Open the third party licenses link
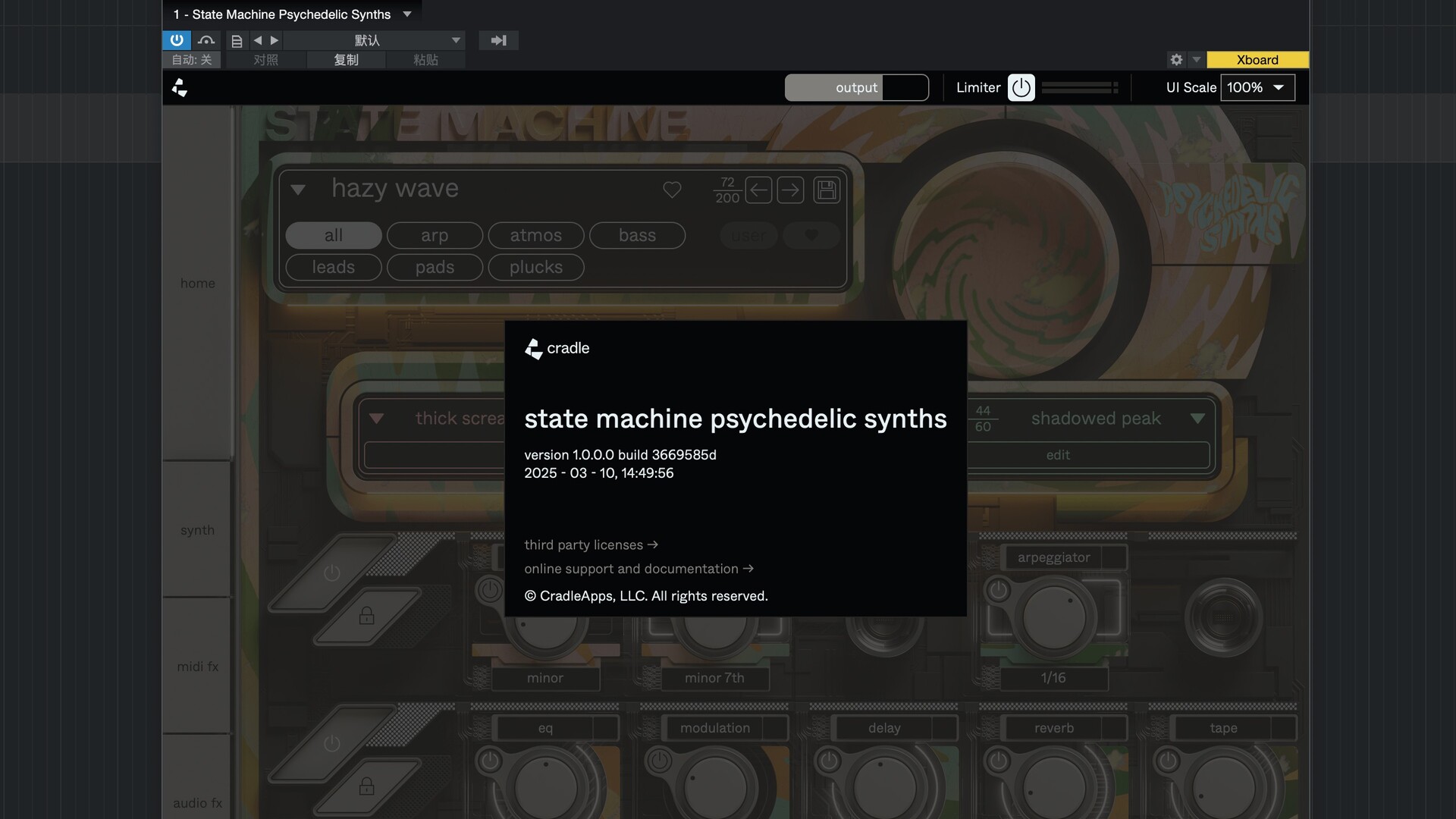This screenshot has height=819, width=1456. [591, 545]
